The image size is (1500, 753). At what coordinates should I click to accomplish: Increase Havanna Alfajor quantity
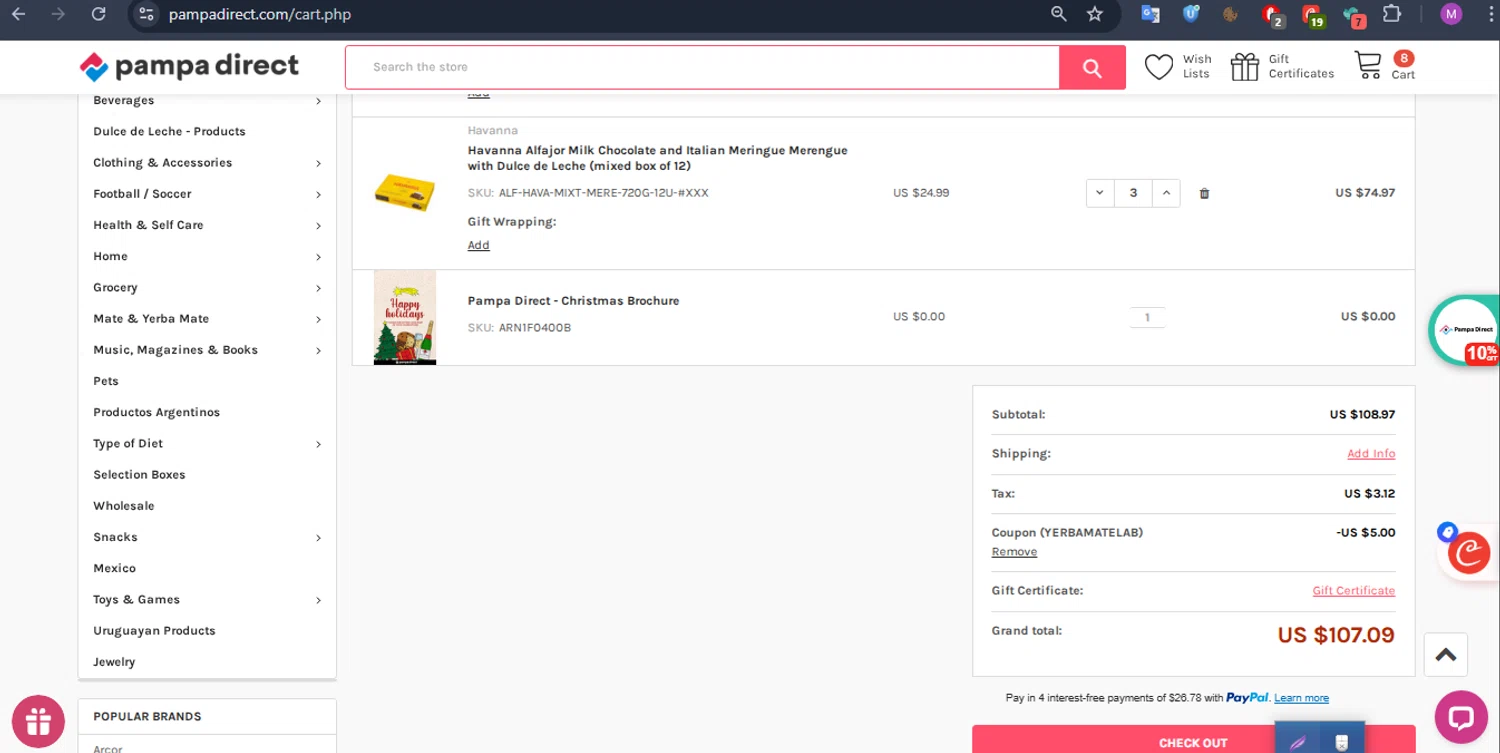[1166, 193]
